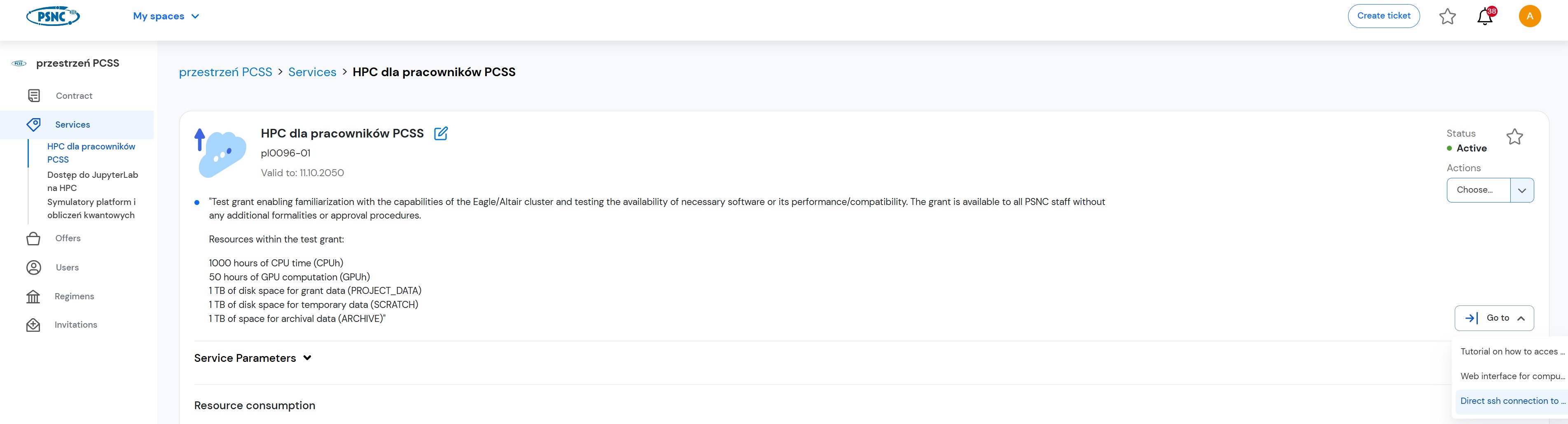Expand Service Parameters section
The image size is (1568, 424).
pos(252,358)
